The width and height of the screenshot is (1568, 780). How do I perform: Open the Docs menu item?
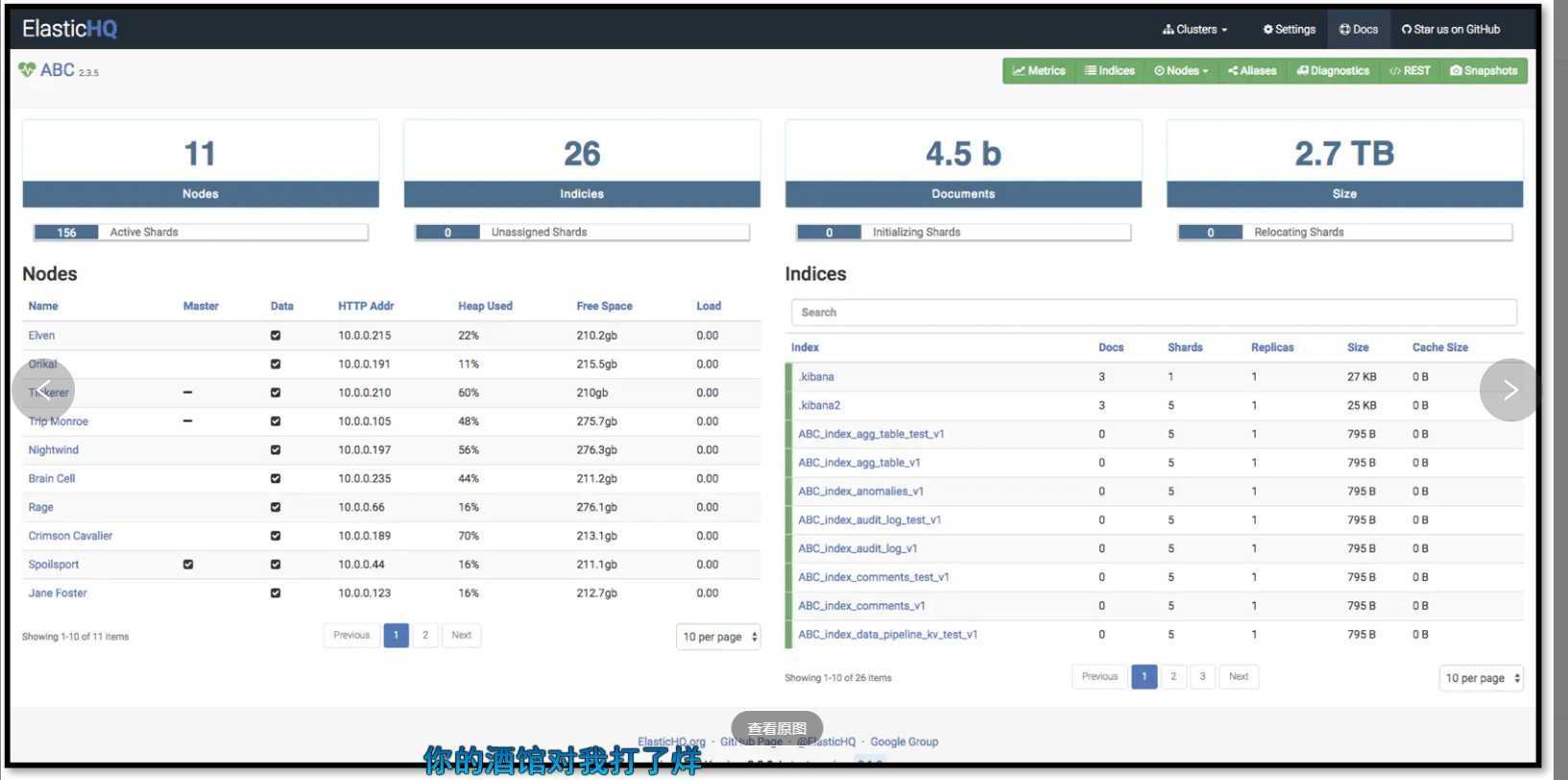(1359, 30)
